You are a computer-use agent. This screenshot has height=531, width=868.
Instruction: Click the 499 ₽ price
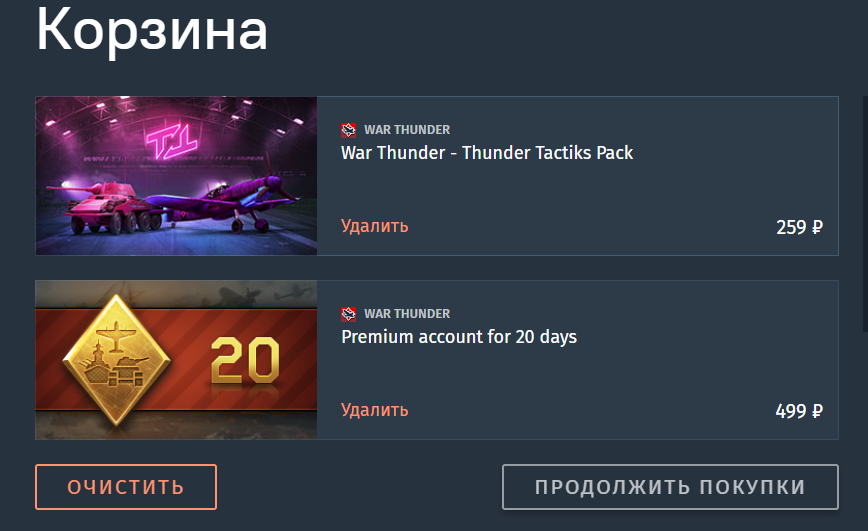click(x=799, y=411)
